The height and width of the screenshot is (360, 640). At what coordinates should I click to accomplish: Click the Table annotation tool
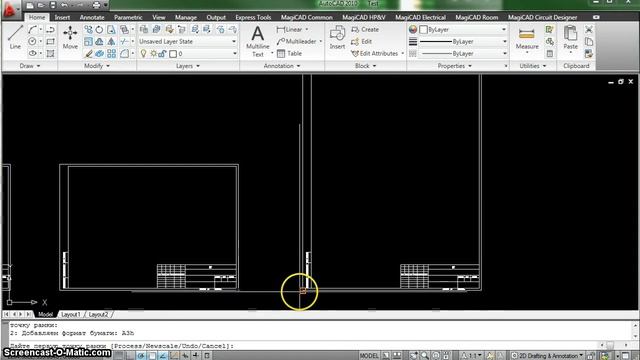tap(289, 53)
